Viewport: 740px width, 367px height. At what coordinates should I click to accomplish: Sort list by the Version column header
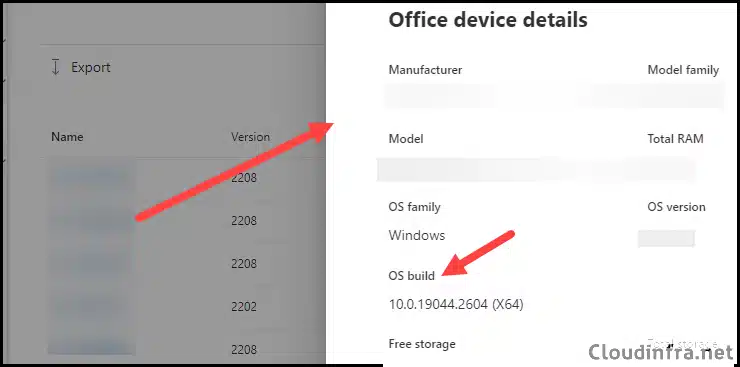[x=250, y=137]
